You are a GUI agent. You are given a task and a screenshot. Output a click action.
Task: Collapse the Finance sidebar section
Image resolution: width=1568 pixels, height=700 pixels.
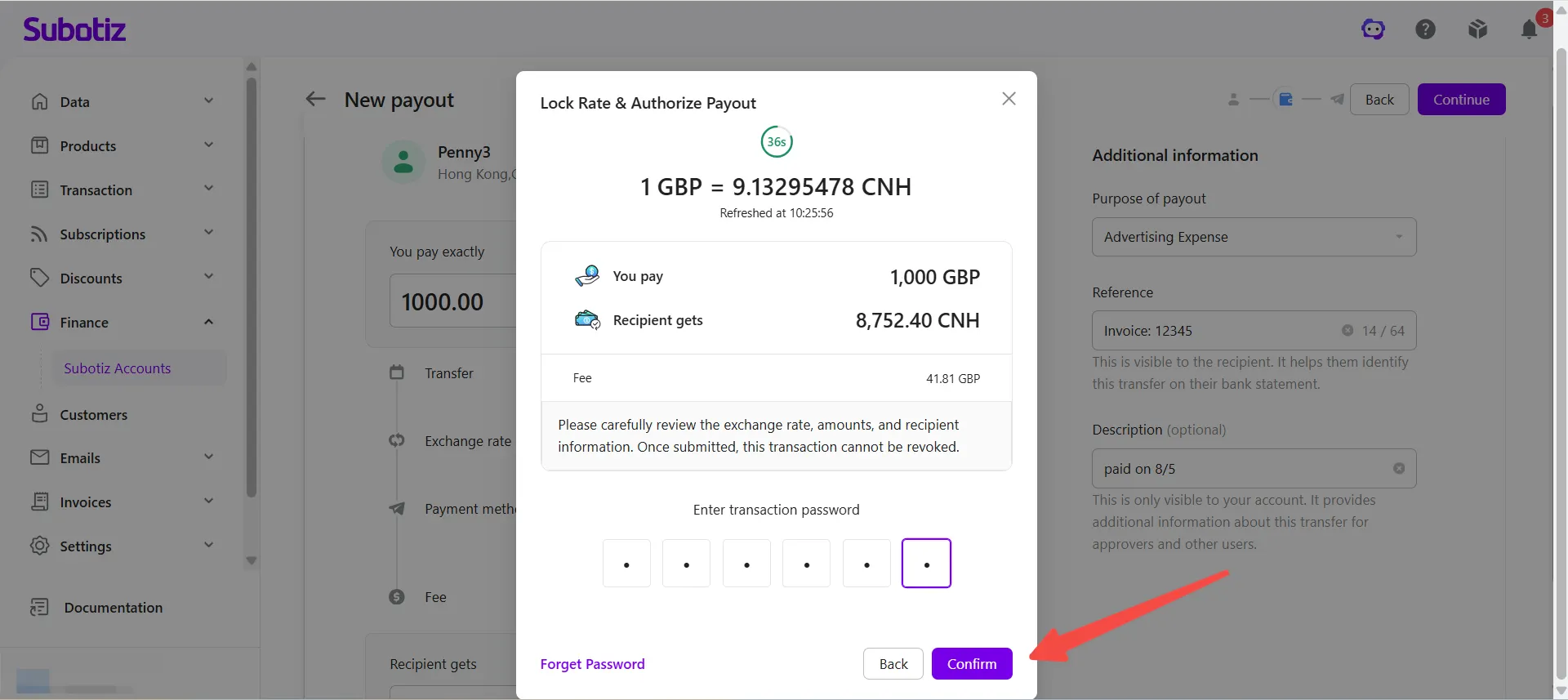[x=122, y=322]
